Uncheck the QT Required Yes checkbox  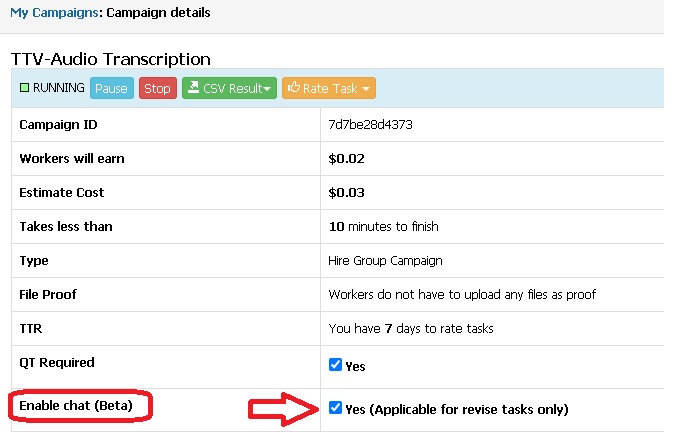[335, 365]
